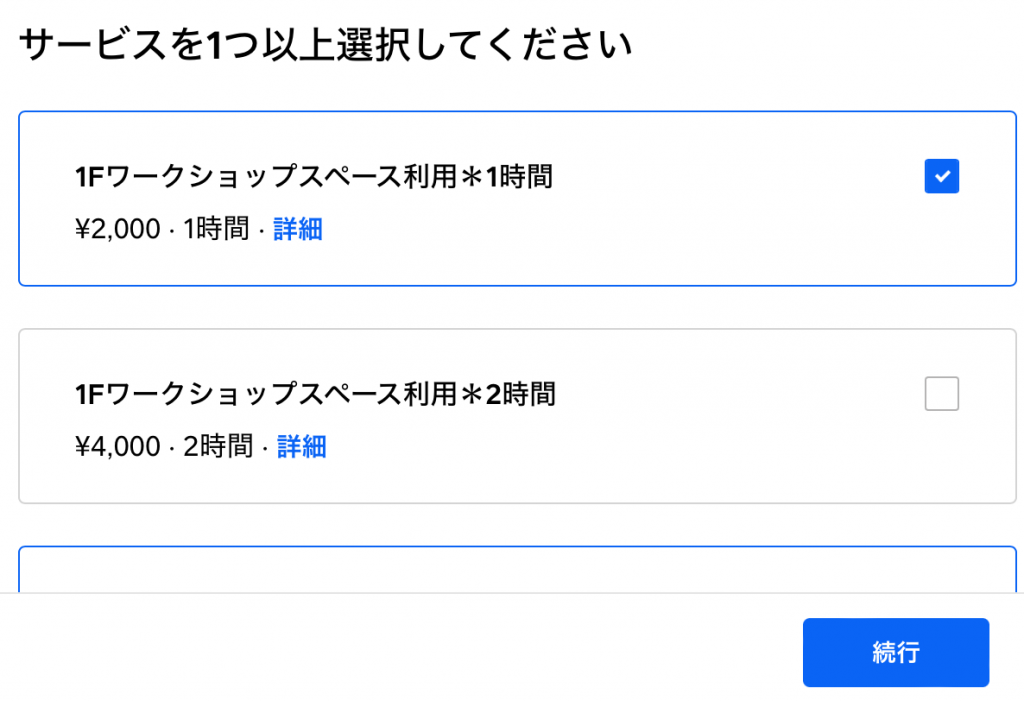Click the white footer bar left of 続行
The height and width of the screenshot is (701, 1024).
tap(400, 650)
